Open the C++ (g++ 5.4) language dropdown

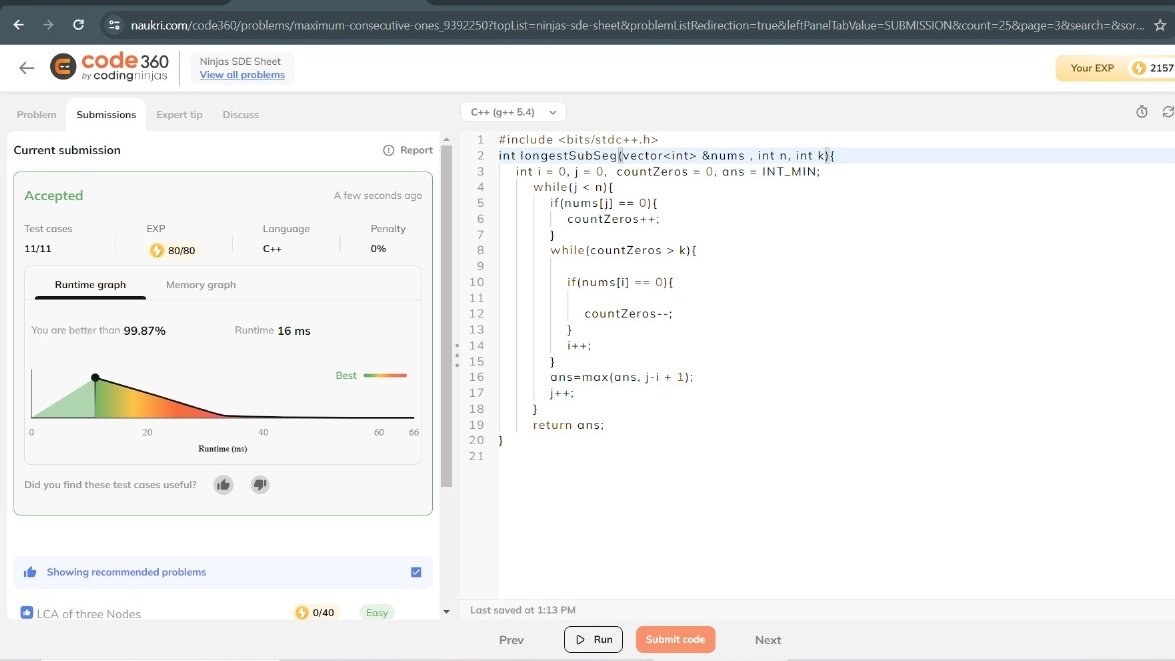511,112
